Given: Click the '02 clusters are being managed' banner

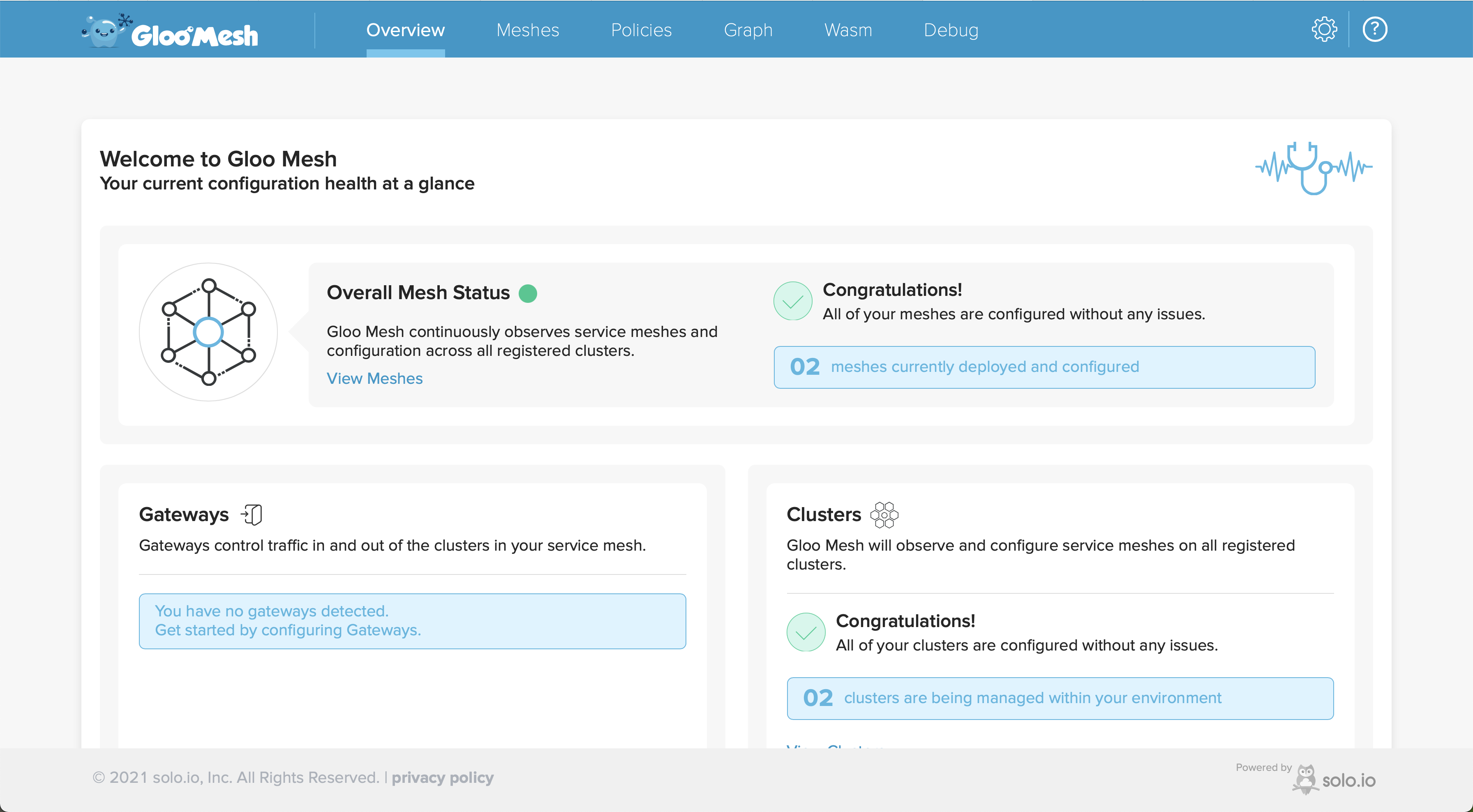Looking at the screenshot, I should tap(1060, 698).
